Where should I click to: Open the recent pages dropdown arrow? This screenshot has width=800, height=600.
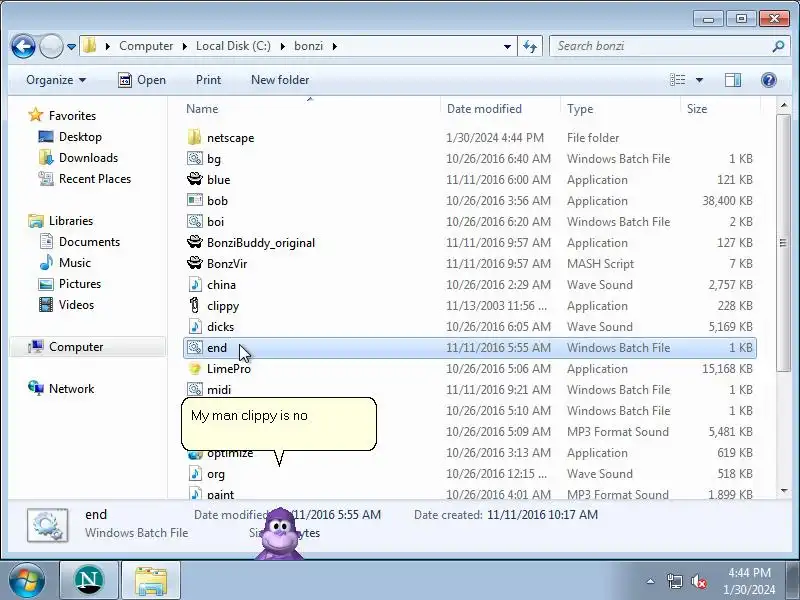[x=71, y=46]
